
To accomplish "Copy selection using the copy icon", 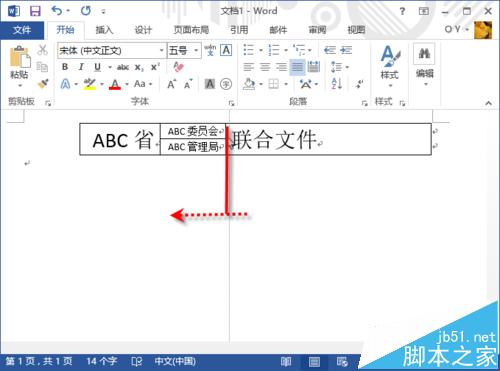I will [42, 67].
